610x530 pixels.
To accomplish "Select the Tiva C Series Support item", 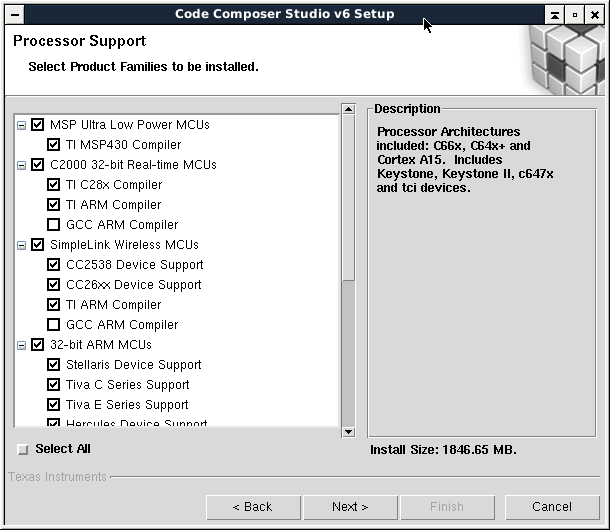I will [x=127, y=385].
